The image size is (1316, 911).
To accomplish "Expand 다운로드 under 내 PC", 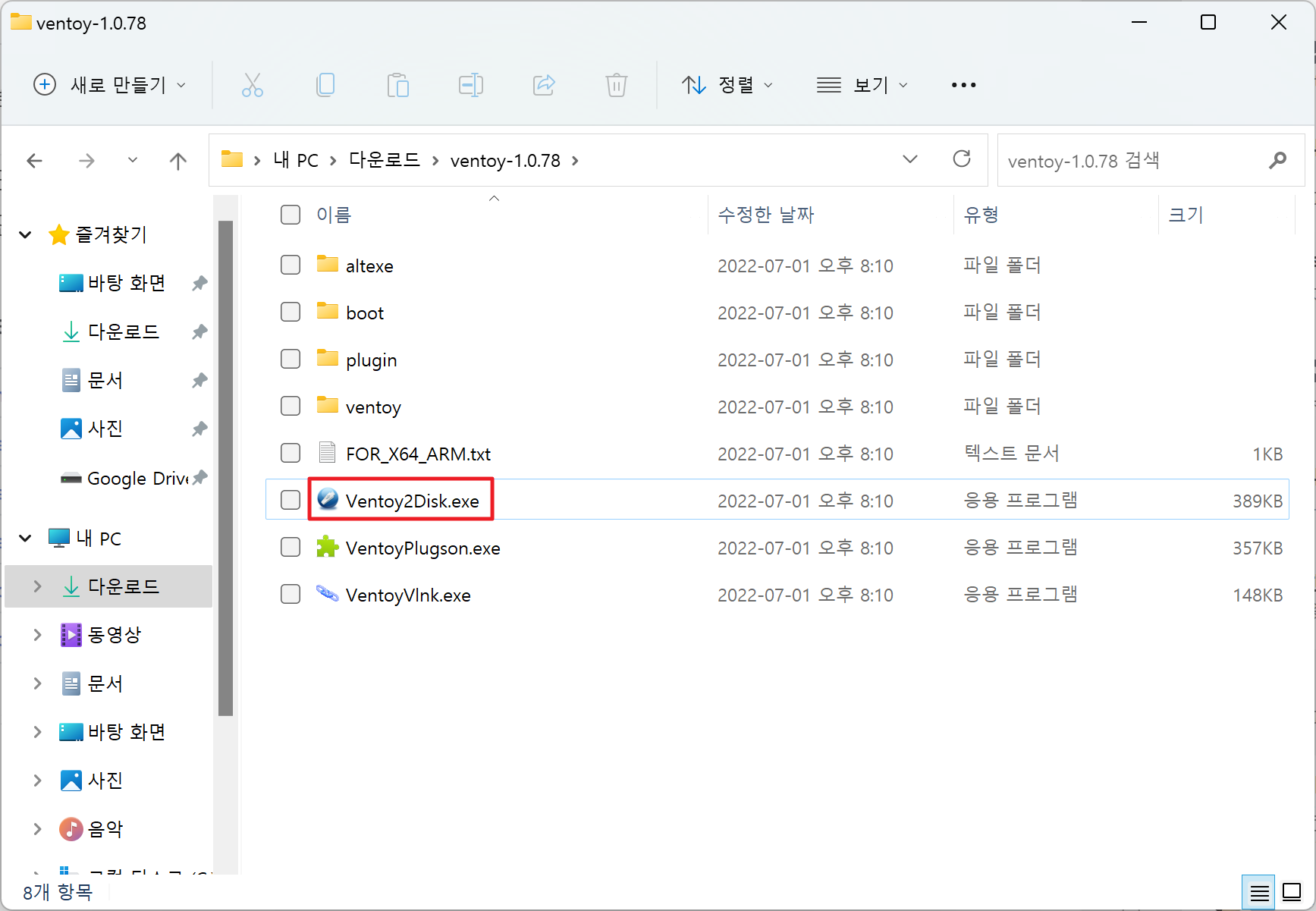I will [x=37, y=586].
